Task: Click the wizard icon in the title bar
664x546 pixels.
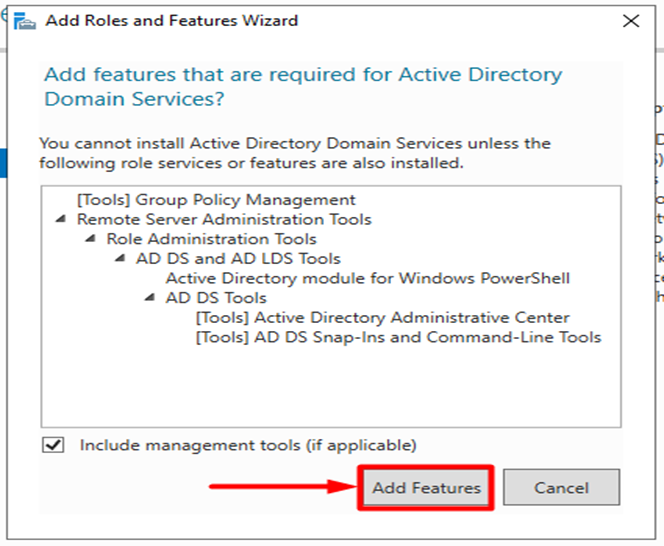Action: [x=27, y=20]
